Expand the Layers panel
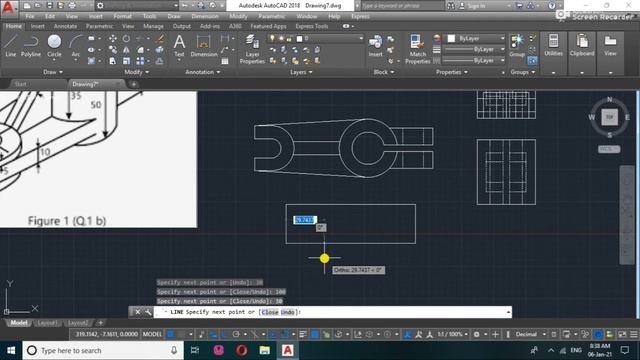 [x=301, y=72]
